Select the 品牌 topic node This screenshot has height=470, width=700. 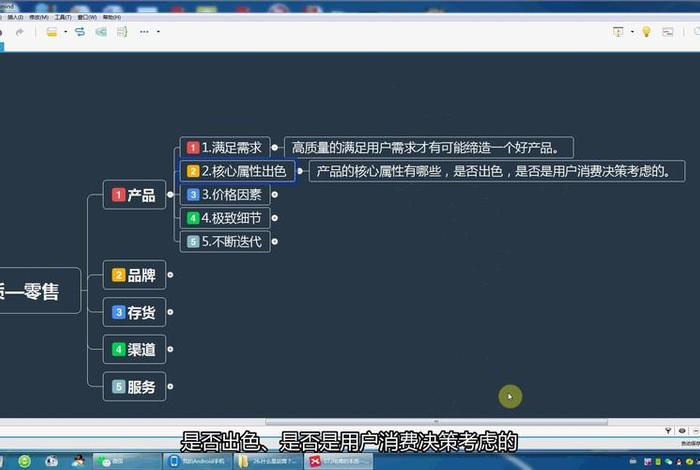pyautogui.click(x=134, y=275)
